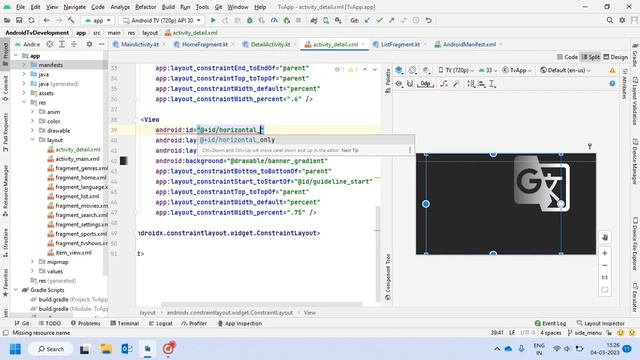The image size is (640, 360).
Task: Toggle the Component Tree panel
Action: tap(388, 277)
